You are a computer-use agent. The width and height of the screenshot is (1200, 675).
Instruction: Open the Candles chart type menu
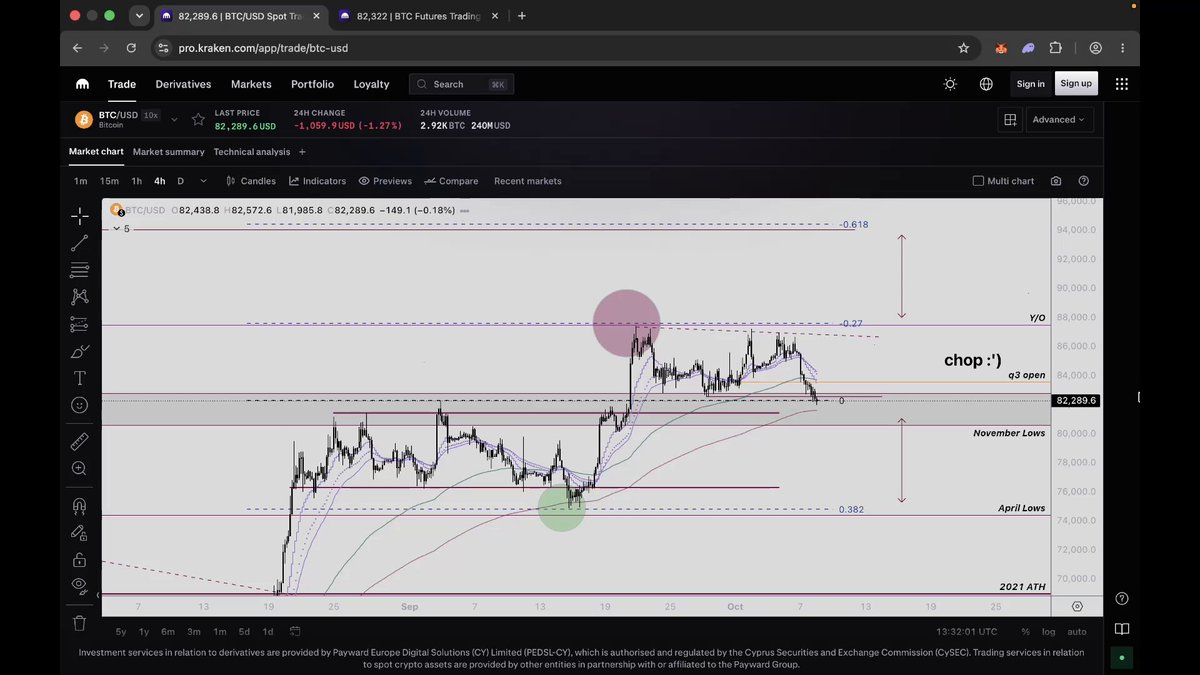251,181
